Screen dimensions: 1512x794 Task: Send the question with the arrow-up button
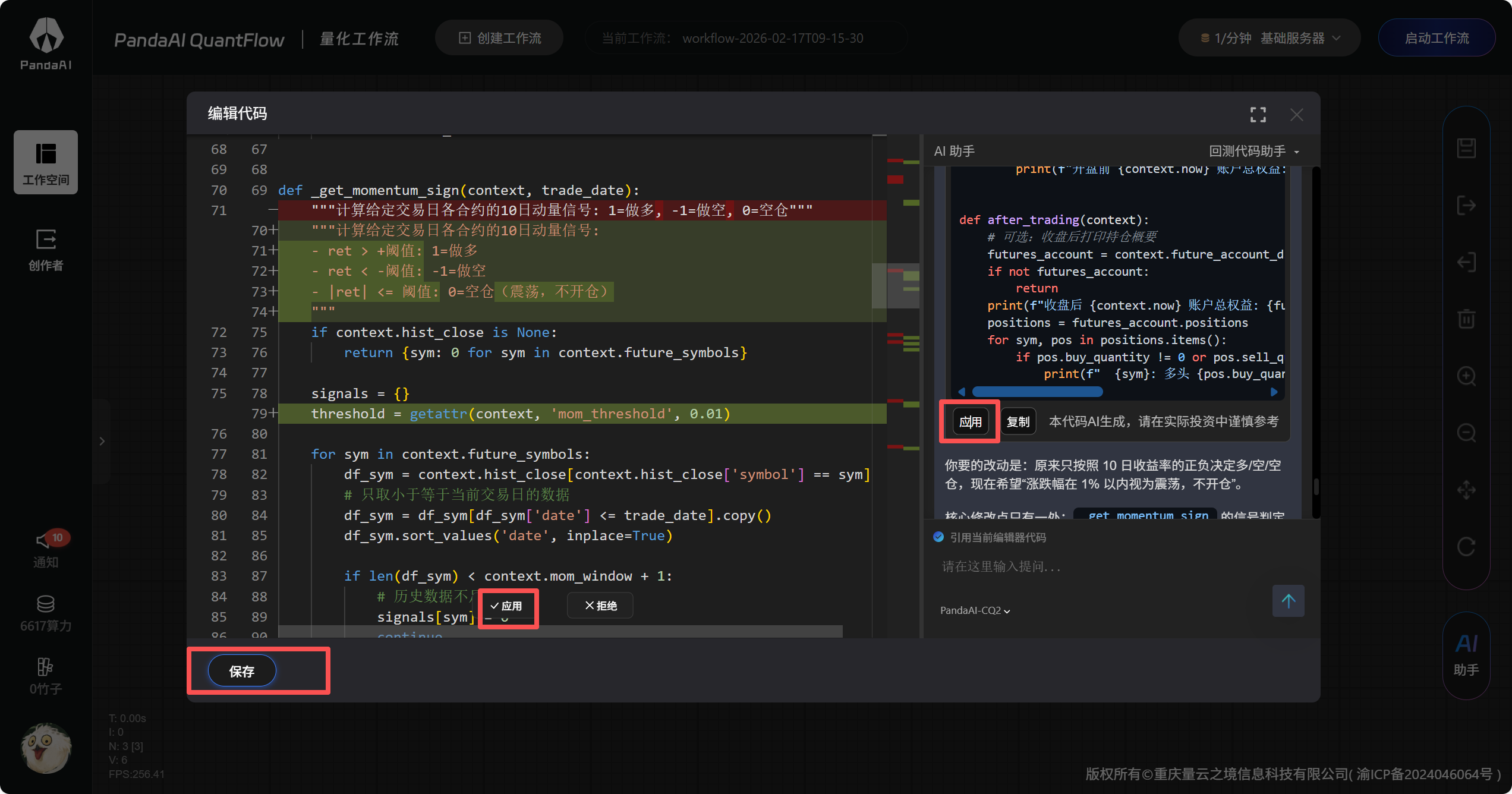(1289, 601)
